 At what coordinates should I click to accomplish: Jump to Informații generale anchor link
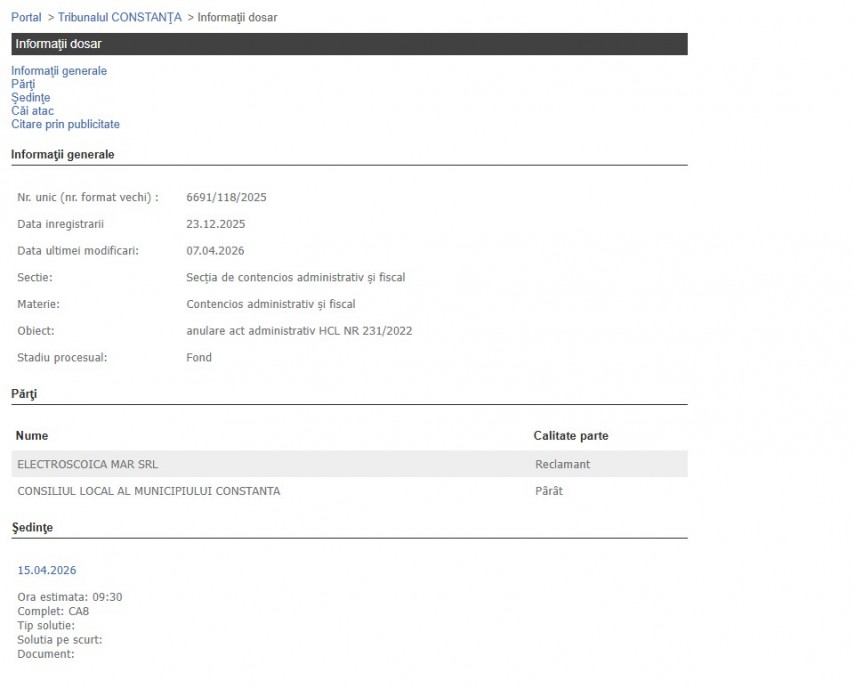(59, 71)
